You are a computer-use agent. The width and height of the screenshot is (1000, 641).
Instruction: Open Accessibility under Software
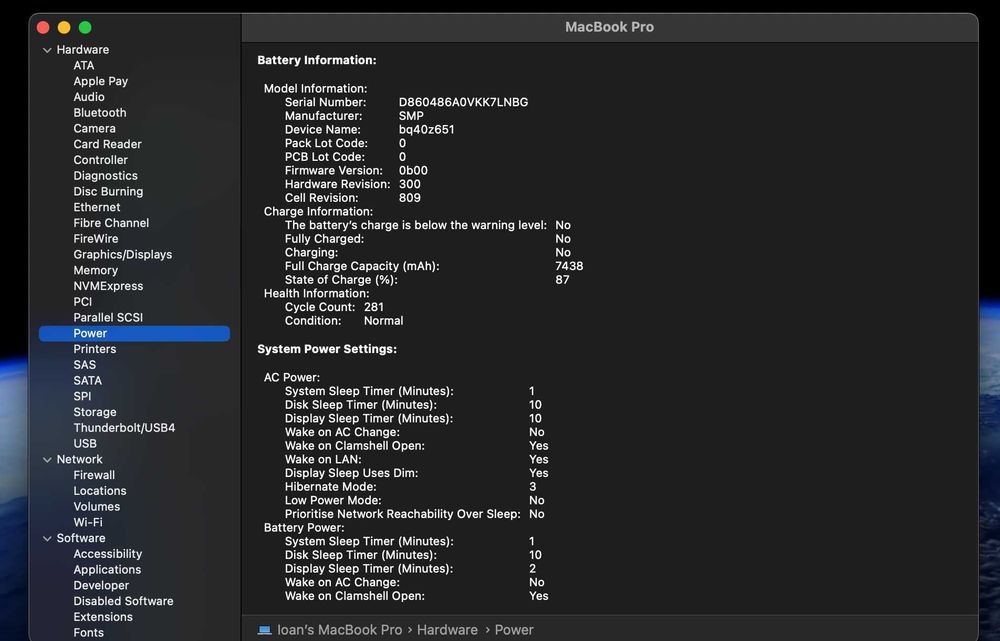coord(107,554)
